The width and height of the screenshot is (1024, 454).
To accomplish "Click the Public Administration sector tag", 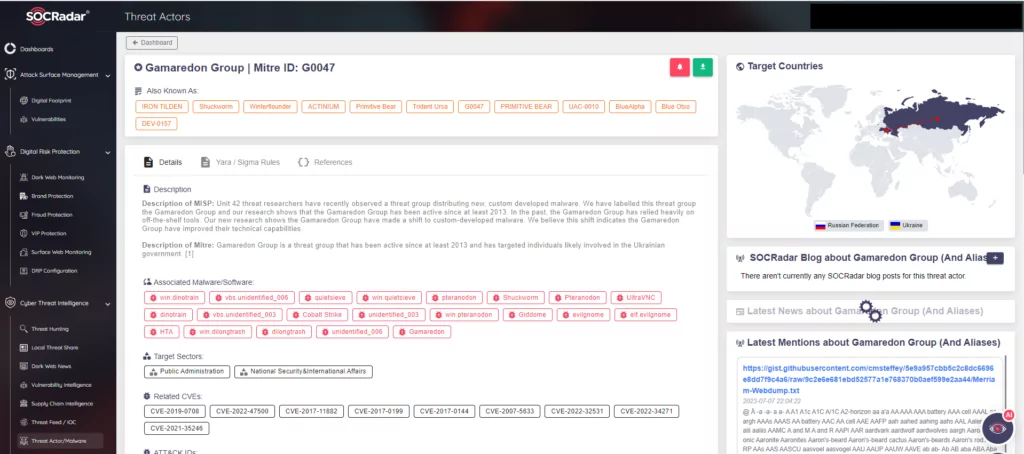I will coord(187,372).
